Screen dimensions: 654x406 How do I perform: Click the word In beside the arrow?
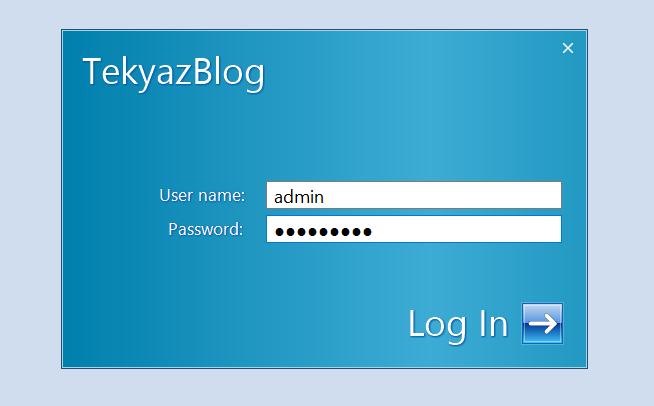(493, 323)
